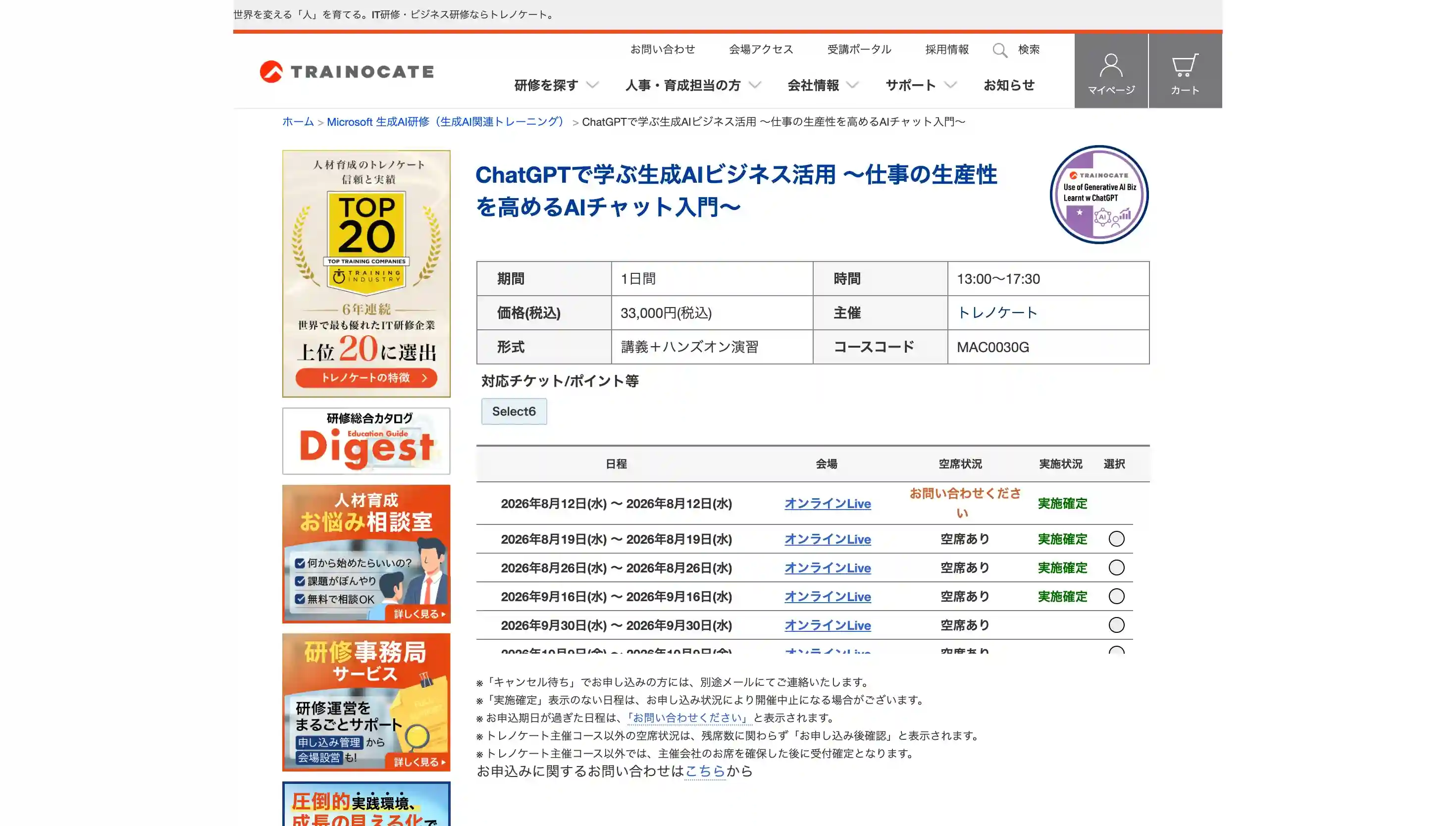Open 採用情報 in top menu
Viewport: 1456px width, 826px height.
click(947, 50)
